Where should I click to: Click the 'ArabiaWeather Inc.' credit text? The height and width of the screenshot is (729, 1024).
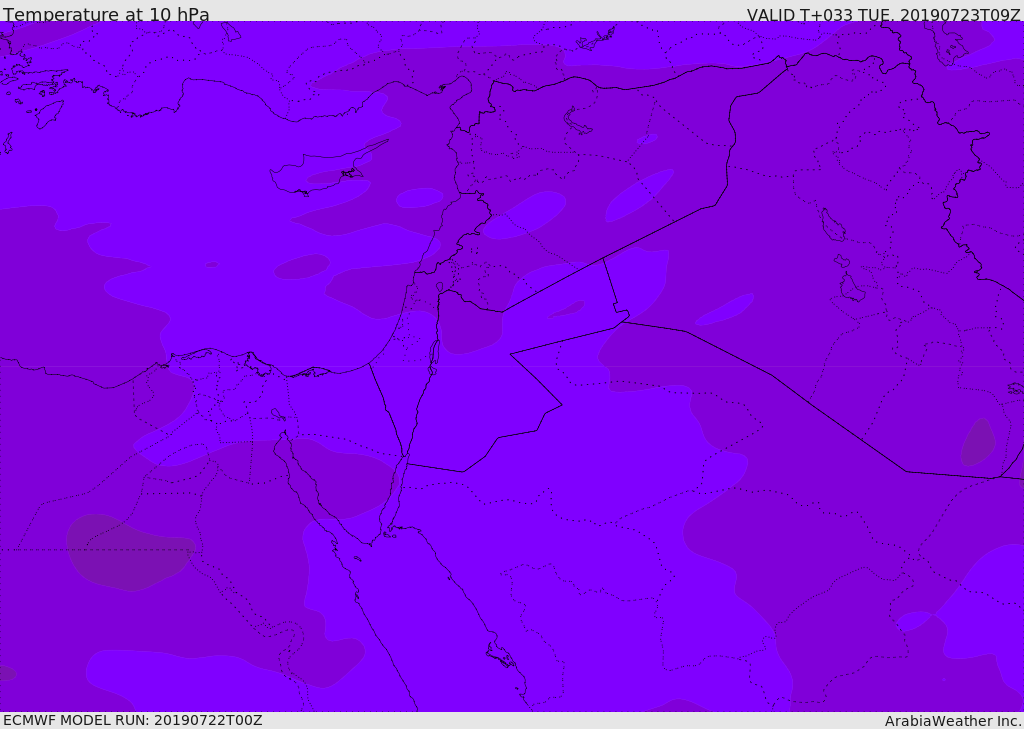pos(953,721)
